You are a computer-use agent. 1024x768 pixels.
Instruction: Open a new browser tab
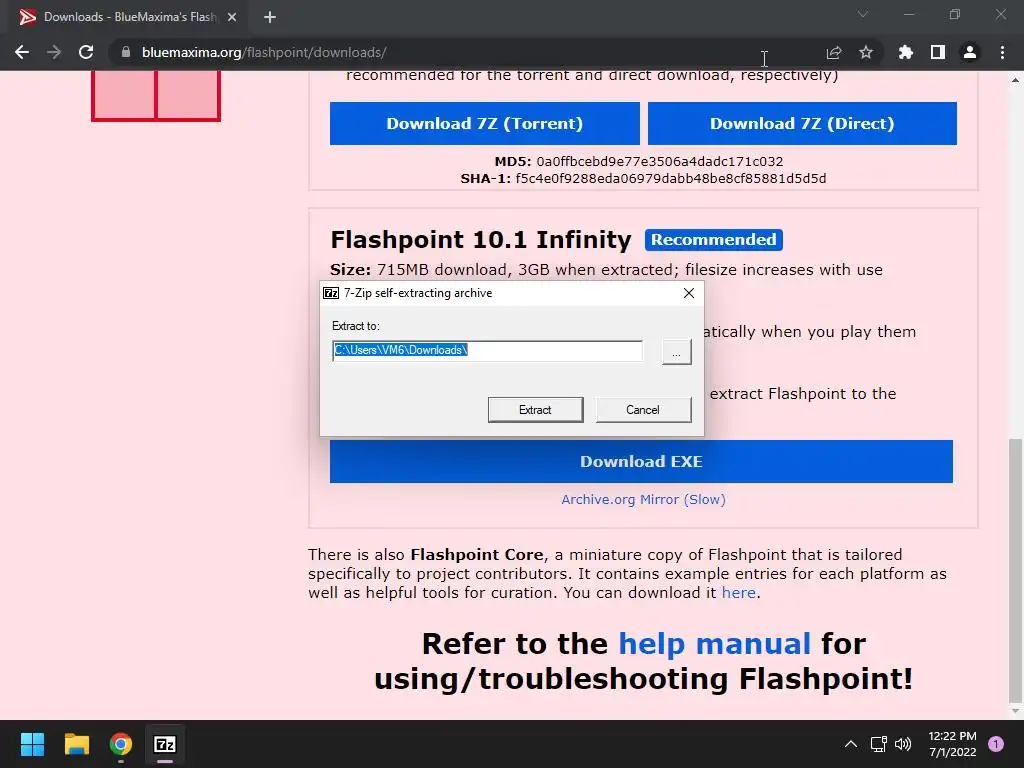pos(270,17)
